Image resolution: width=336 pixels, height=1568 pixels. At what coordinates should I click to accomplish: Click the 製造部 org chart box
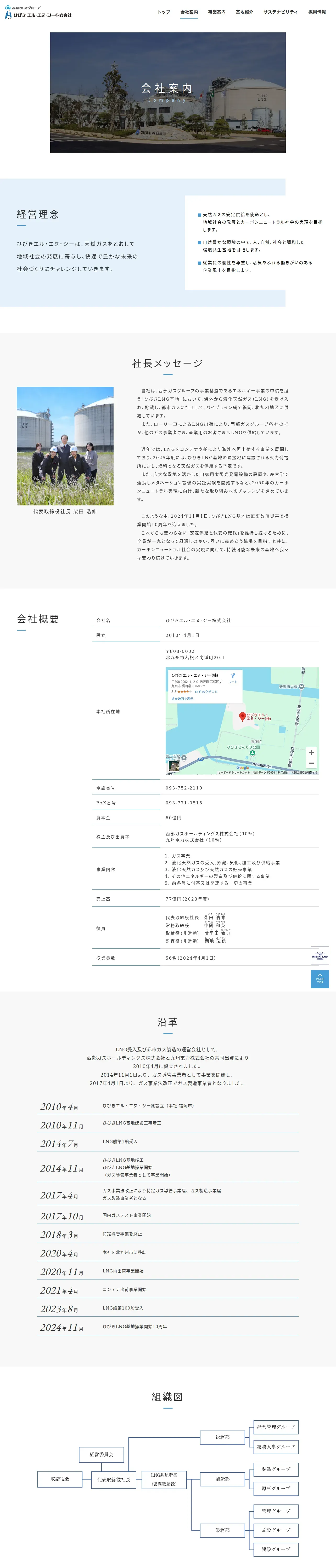coord(223,1479)
